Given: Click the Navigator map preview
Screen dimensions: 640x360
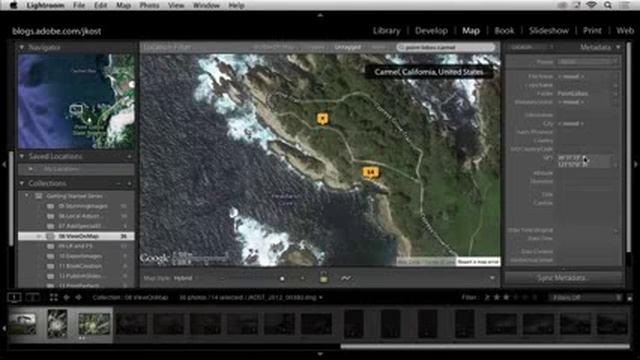Looking at the screenshot, I should click(x=76, y=102).
